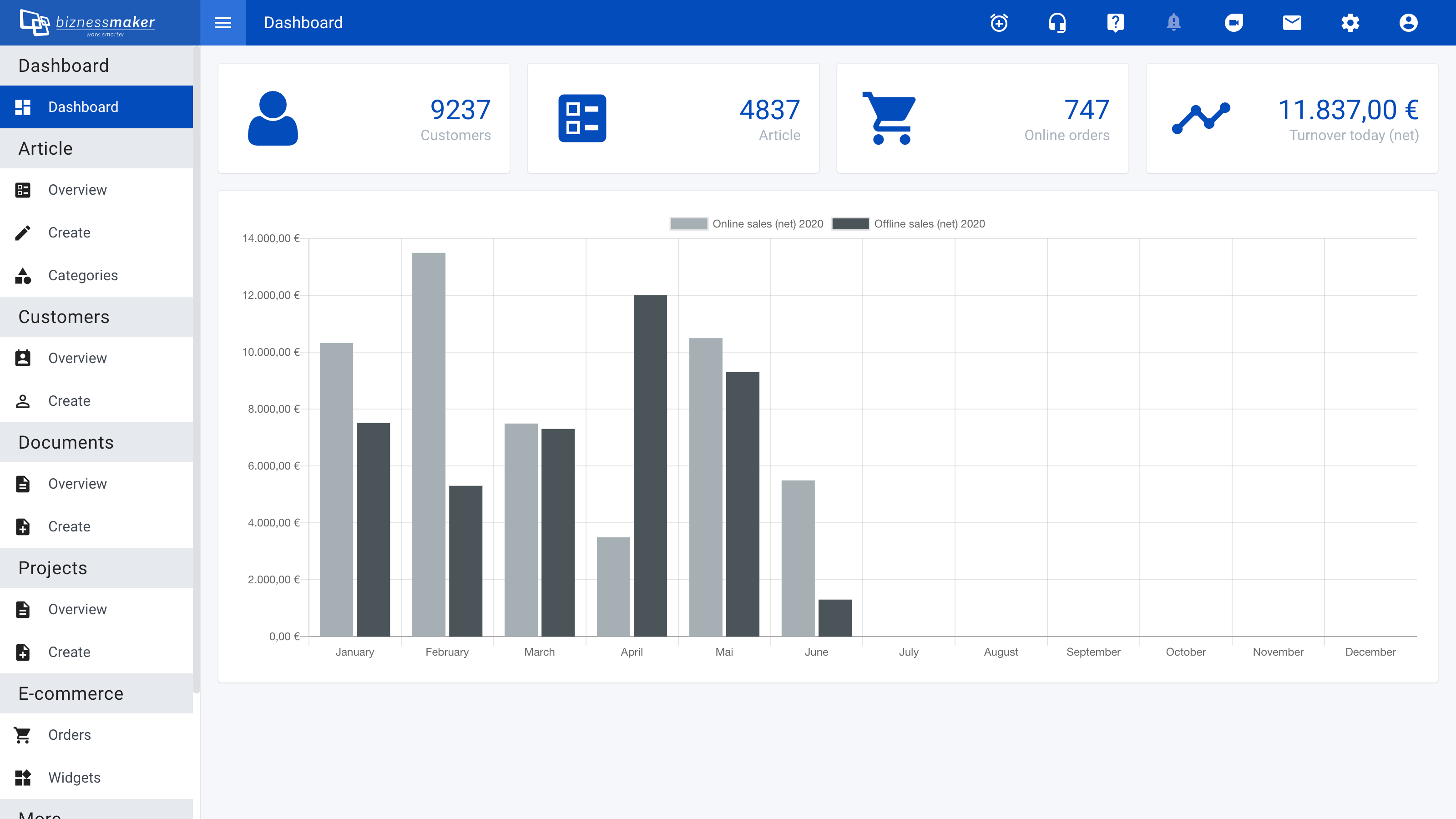1456x819 pixels.
Task: Click the video camera icon
Action: (1234, 23)
